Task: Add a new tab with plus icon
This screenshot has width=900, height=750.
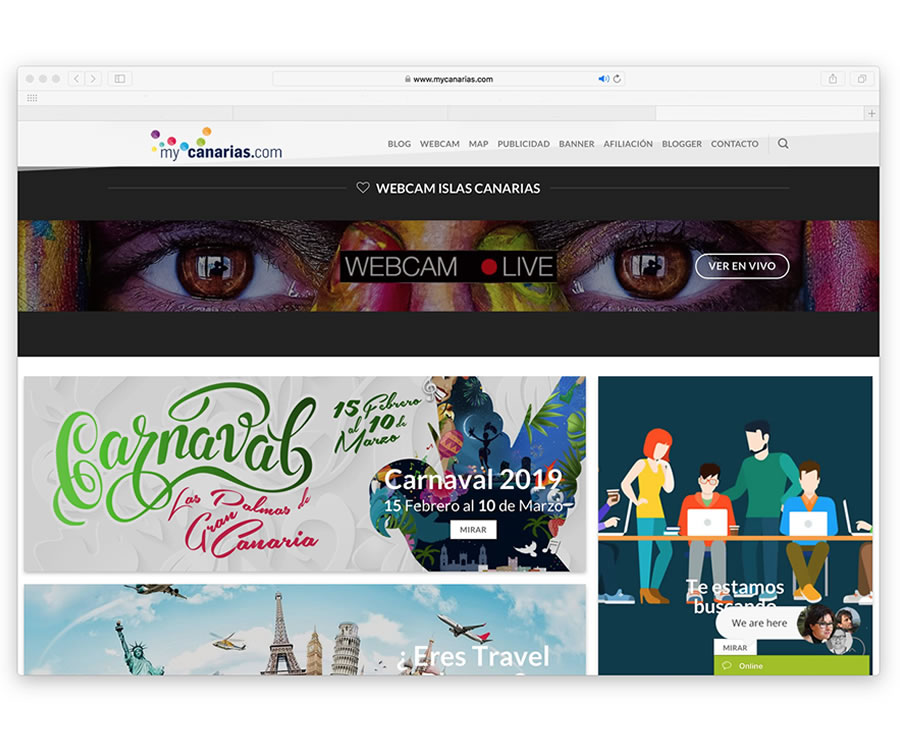Action: tap(871, 114)
